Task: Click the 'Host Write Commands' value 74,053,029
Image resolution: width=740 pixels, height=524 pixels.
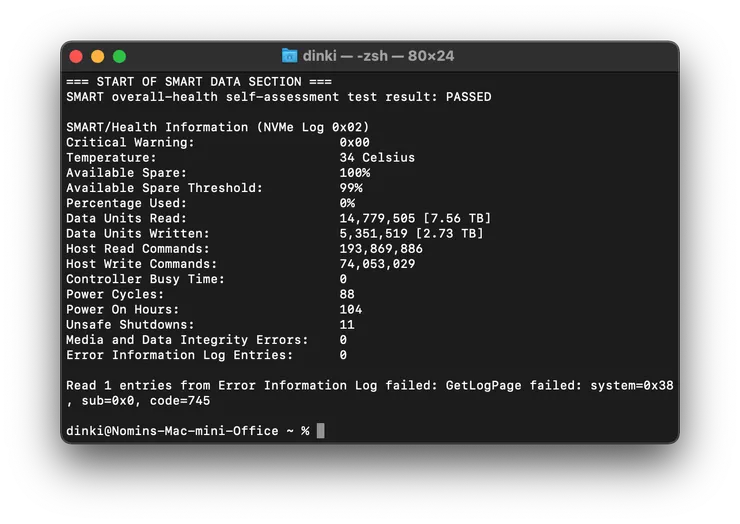Action: (x=377, y=263)
